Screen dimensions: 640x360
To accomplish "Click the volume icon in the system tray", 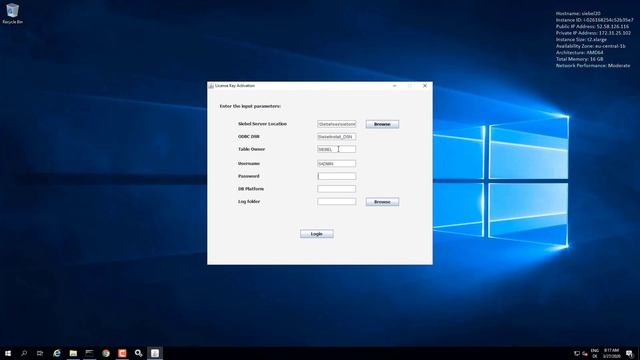I will [585, 353].
